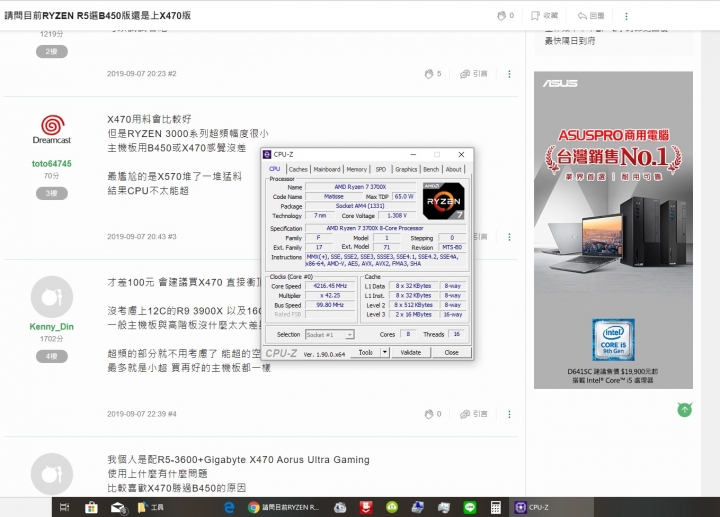Open LINE from the taskbar
The image size is (720, 517).
click(469, 507)
